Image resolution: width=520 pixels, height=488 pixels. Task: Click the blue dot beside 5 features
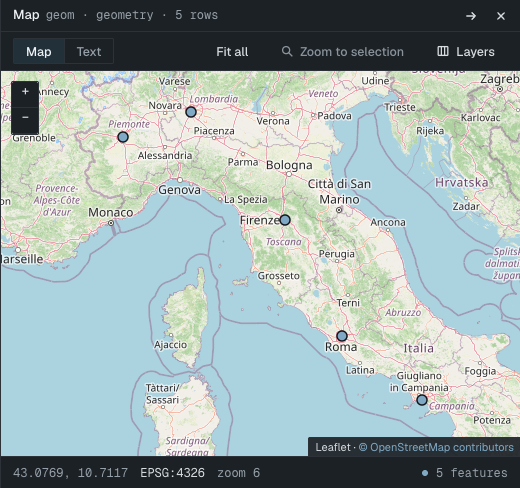pyautogui.click(x=425, y=473)
